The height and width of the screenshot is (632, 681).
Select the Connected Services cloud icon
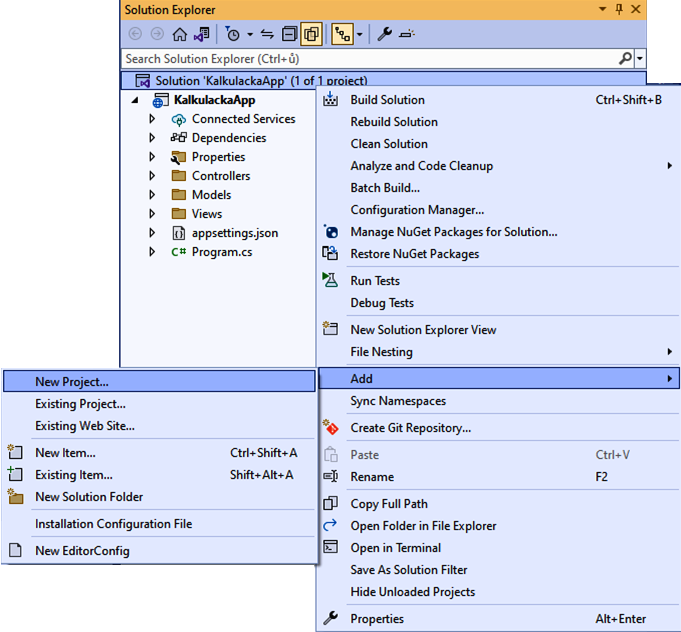click(179, 119)
